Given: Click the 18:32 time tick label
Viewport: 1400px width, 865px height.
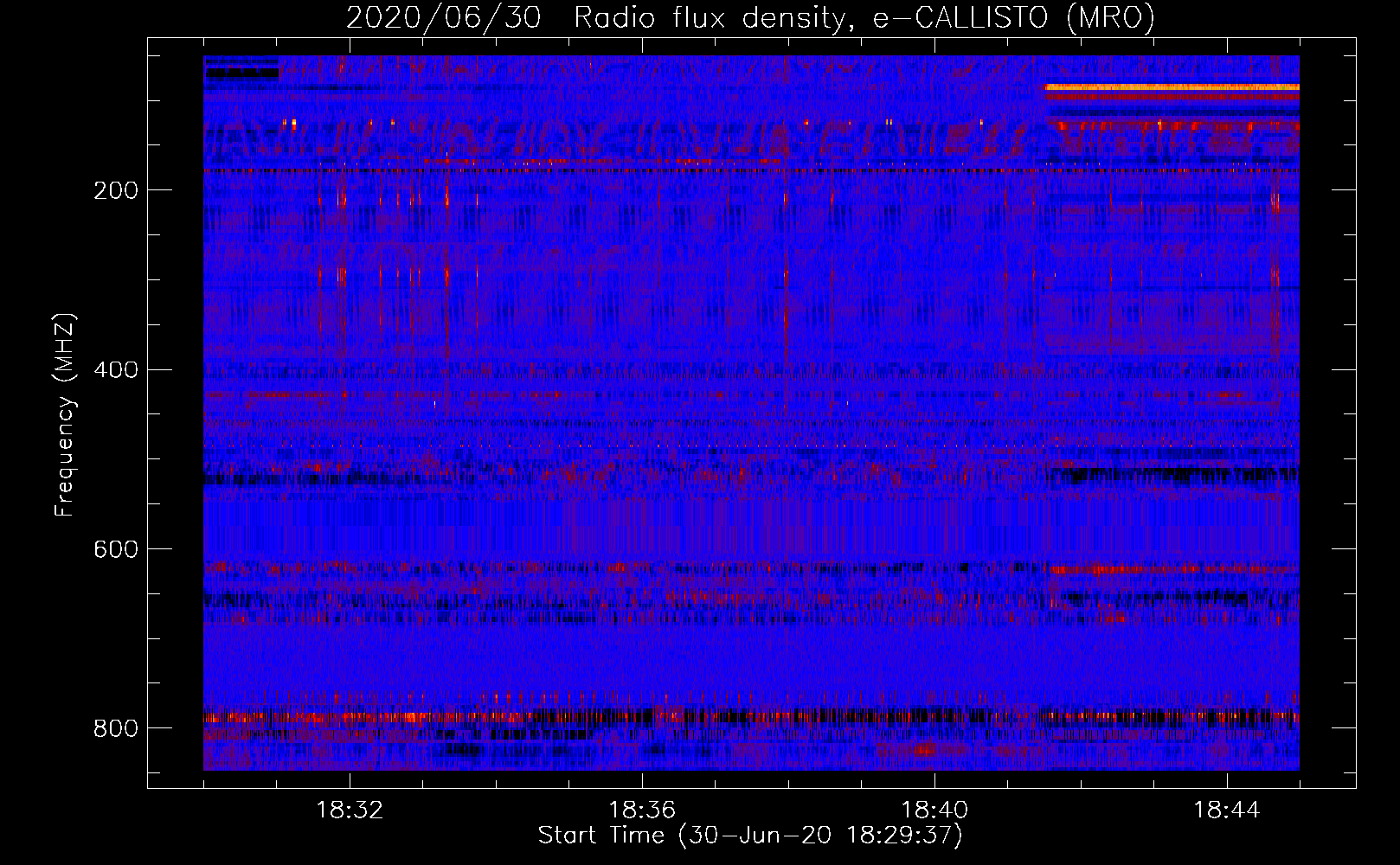Looking at the screenshot, I should point(350,811).
